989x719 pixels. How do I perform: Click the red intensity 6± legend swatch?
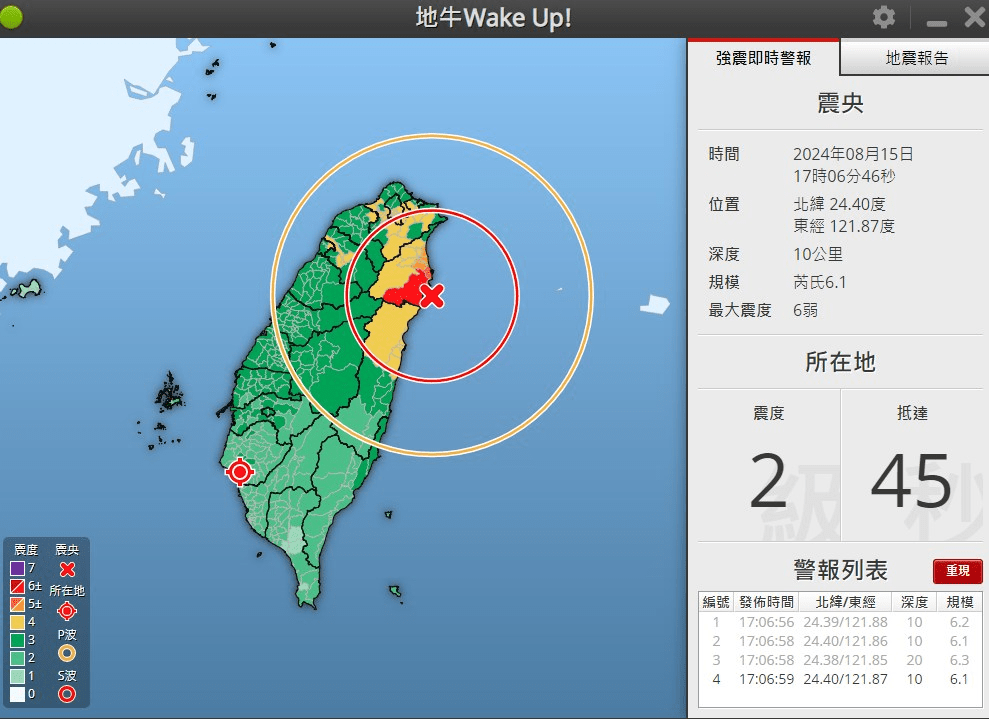click(x=18, y=586)
